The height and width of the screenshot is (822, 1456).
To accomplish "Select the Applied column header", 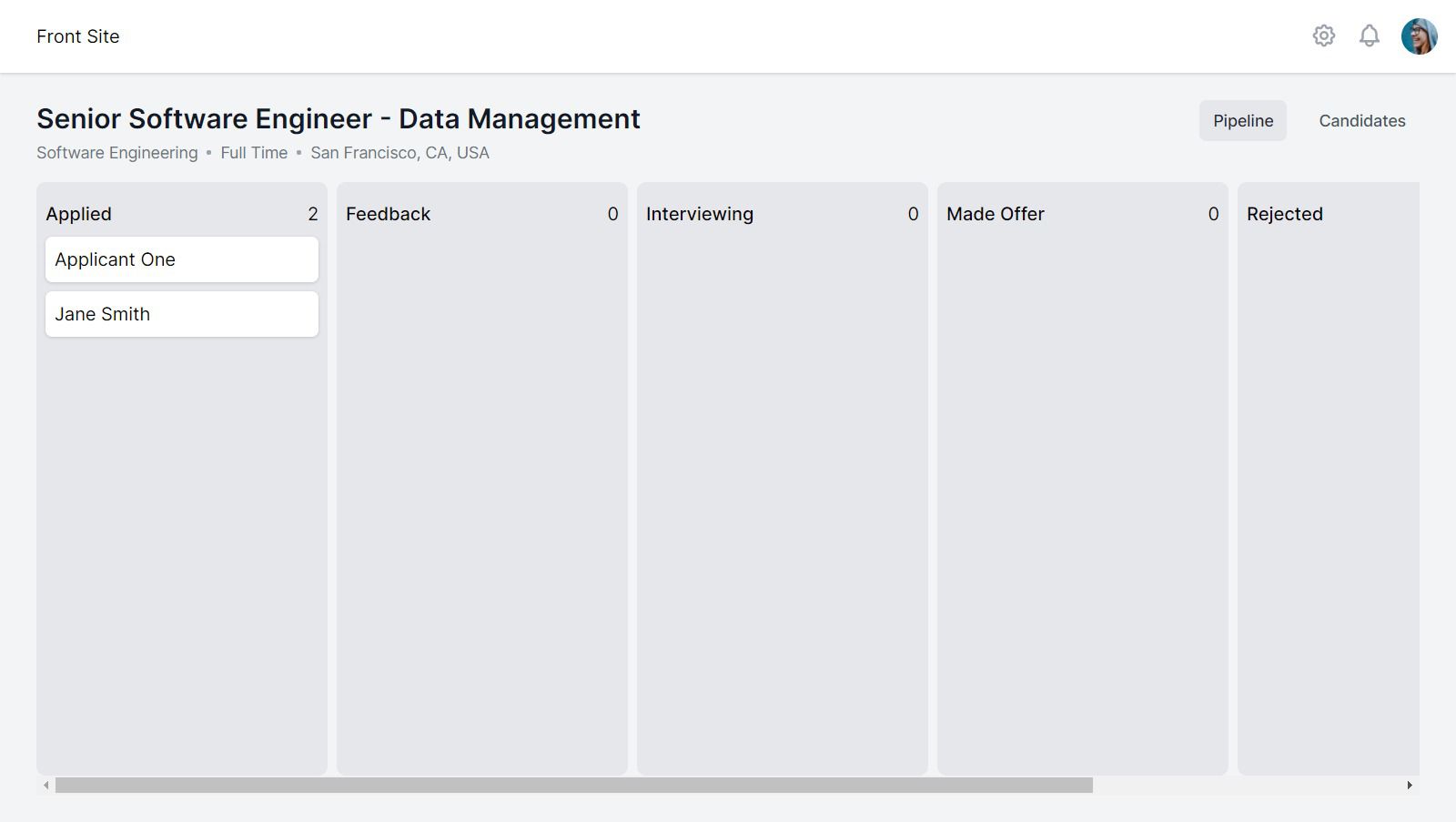I will [x=78, y=214].
